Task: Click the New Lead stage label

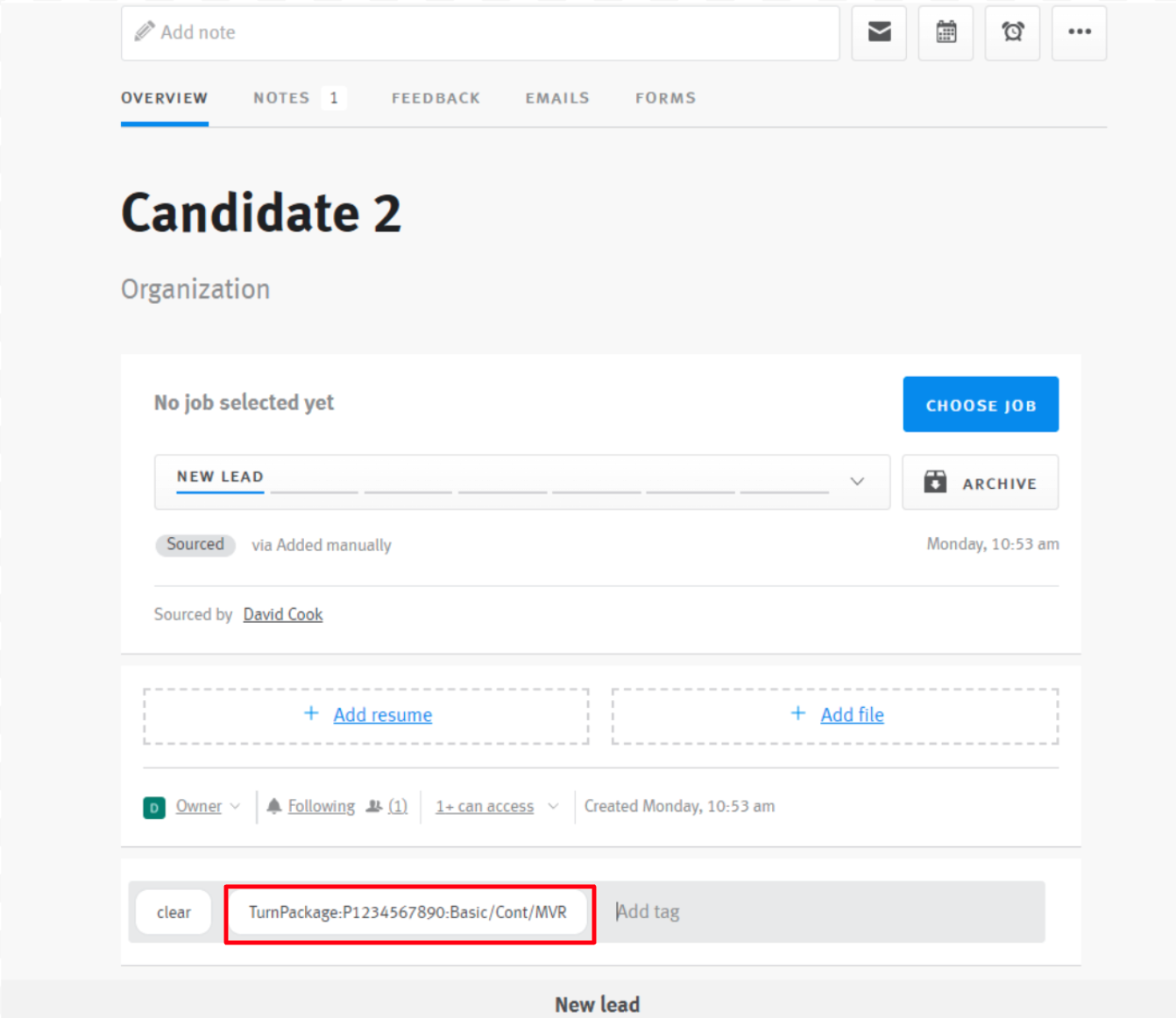Action: 220,477
